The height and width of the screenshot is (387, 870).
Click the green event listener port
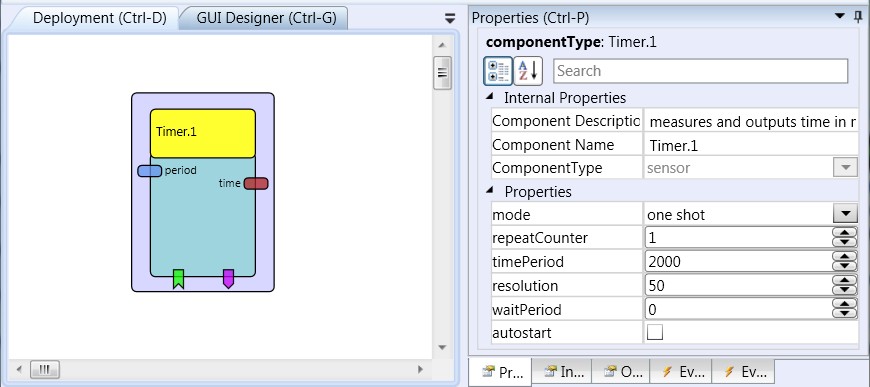(178, 279)
